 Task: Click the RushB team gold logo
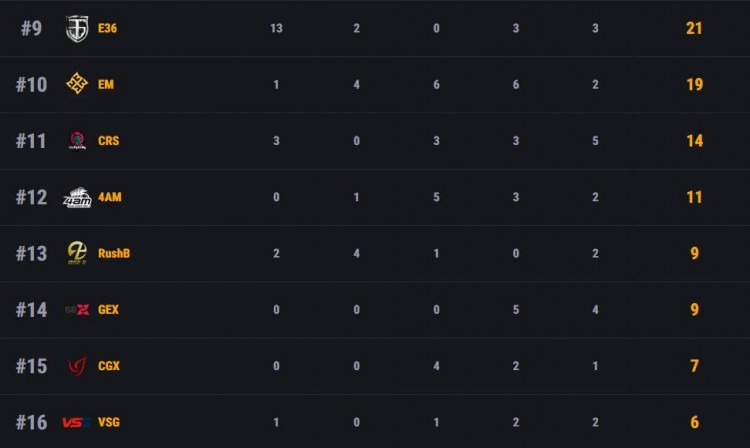pyautogui.click(x=77, y=253)
